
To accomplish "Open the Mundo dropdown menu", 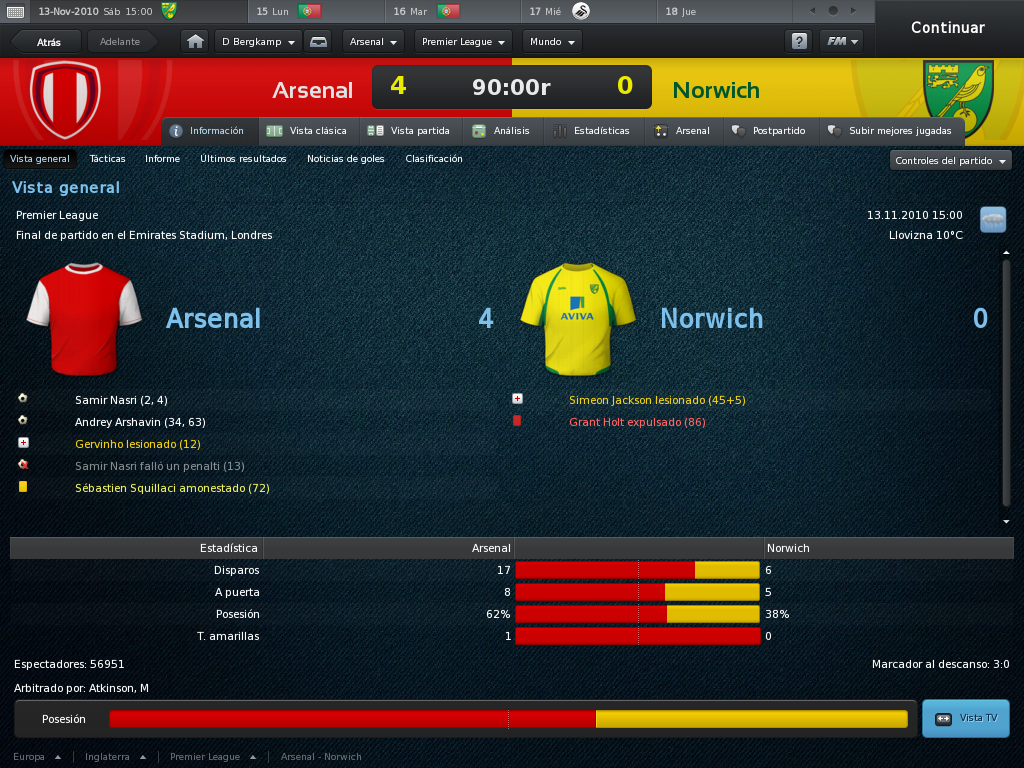I will pyautogui.click(x=552, y=42).
